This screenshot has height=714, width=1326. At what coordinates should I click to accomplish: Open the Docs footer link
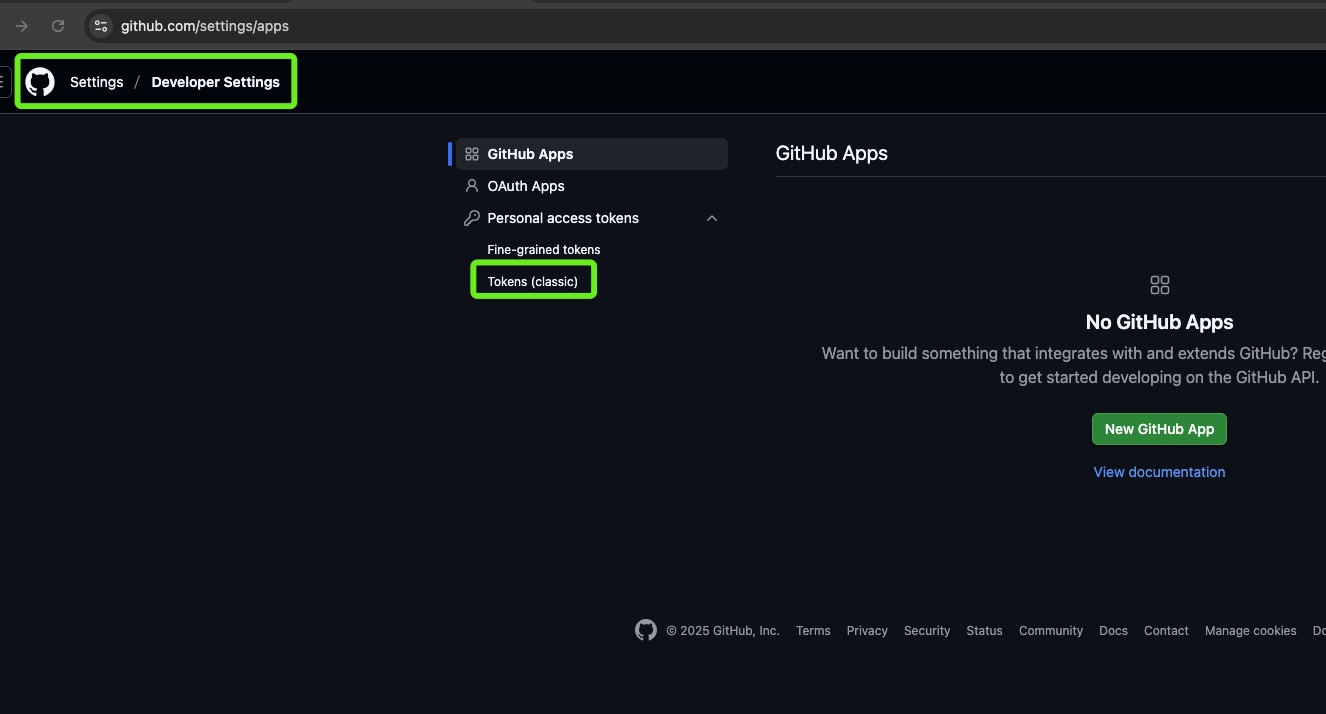[1113, 631]
